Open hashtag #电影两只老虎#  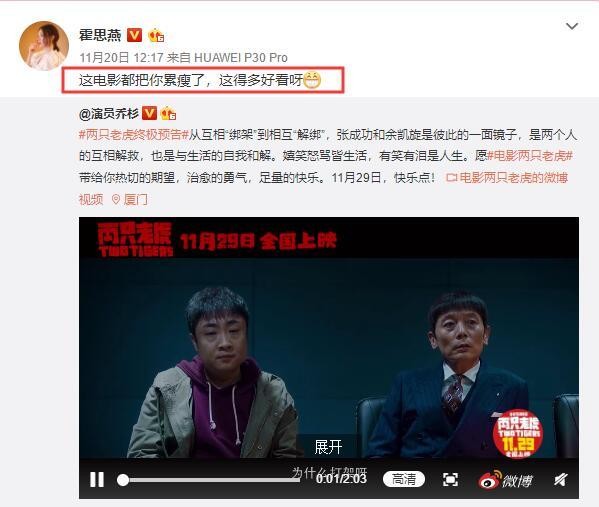pos(531,156)
